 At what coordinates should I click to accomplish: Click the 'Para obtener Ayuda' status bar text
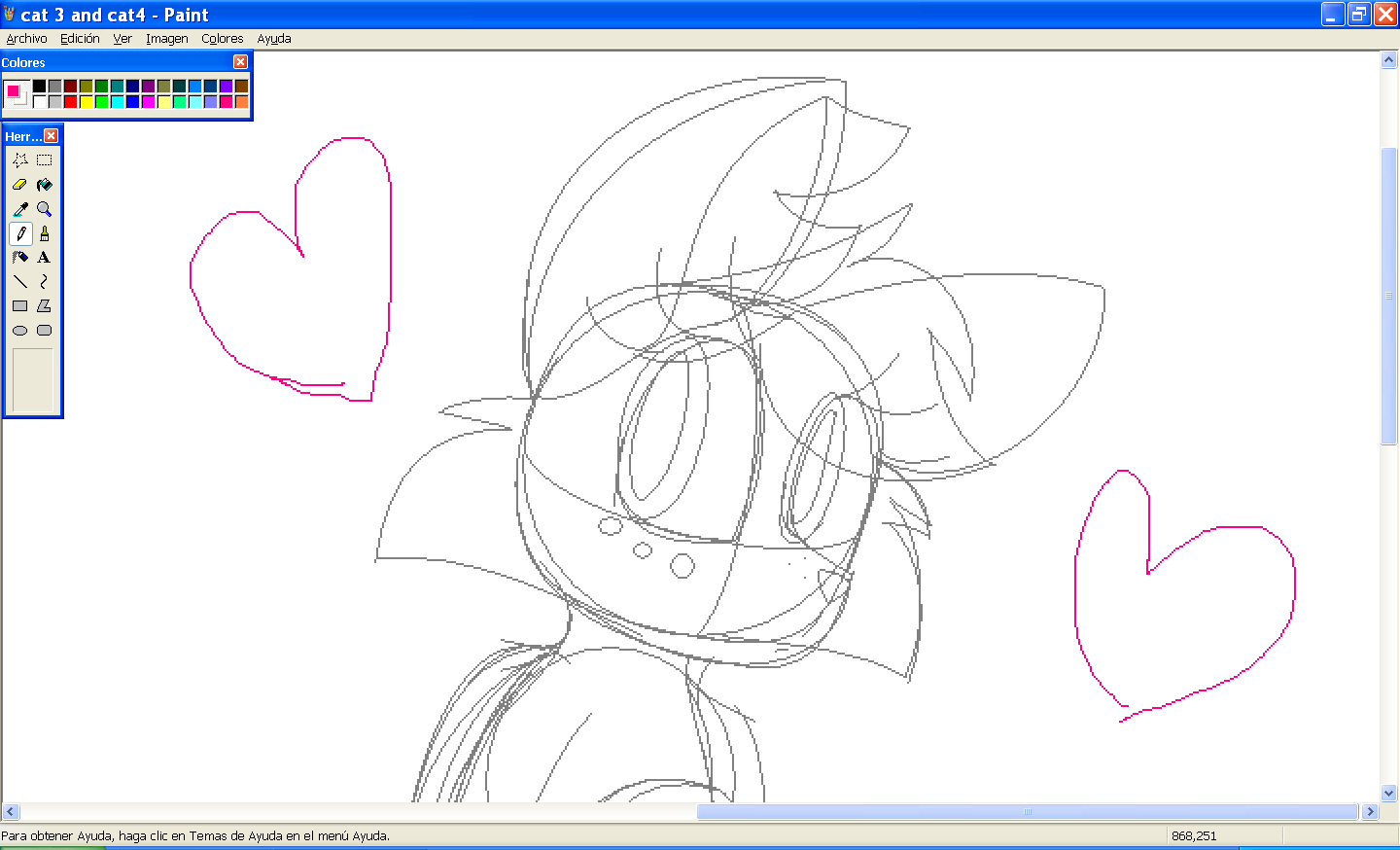195,835
